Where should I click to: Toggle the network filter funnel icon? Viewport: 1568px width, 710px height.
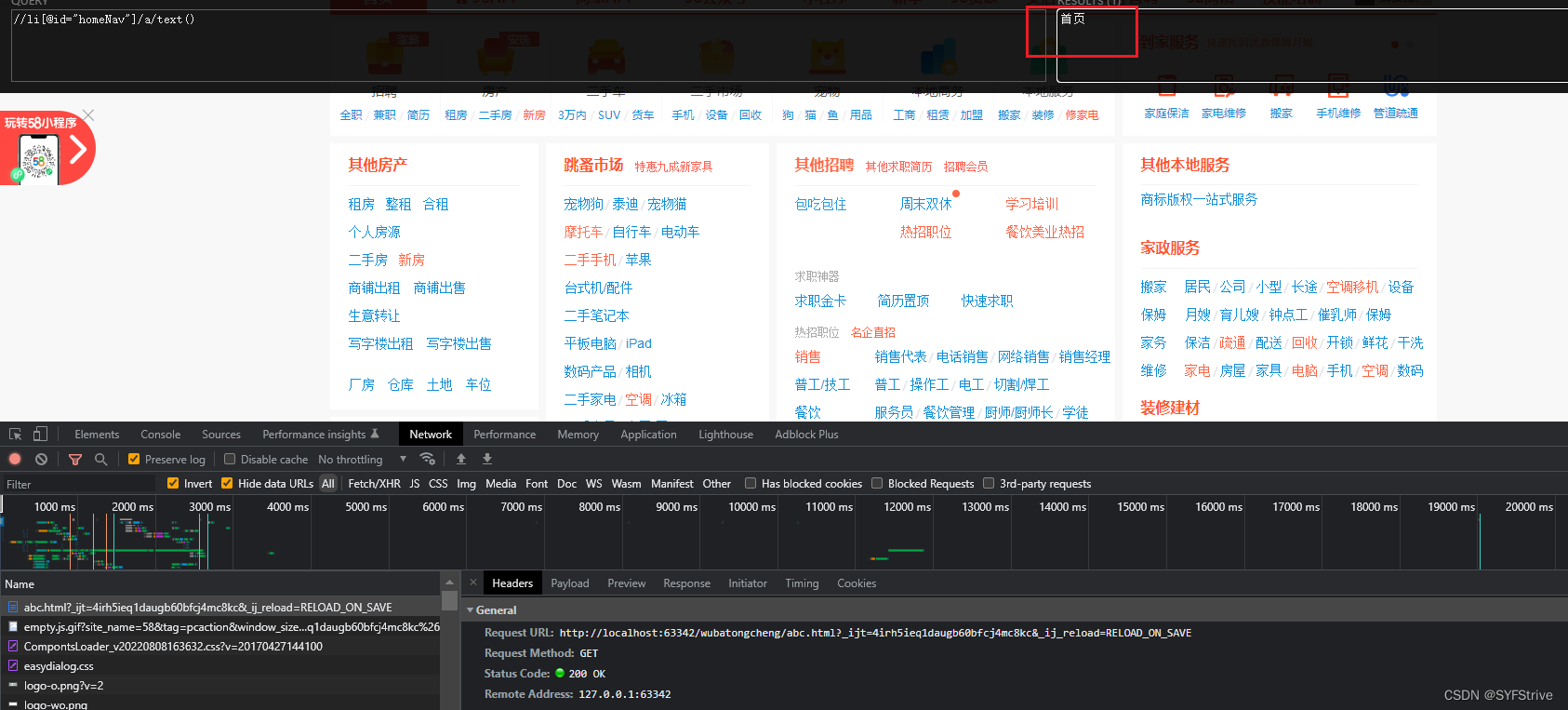click(75, 459)
